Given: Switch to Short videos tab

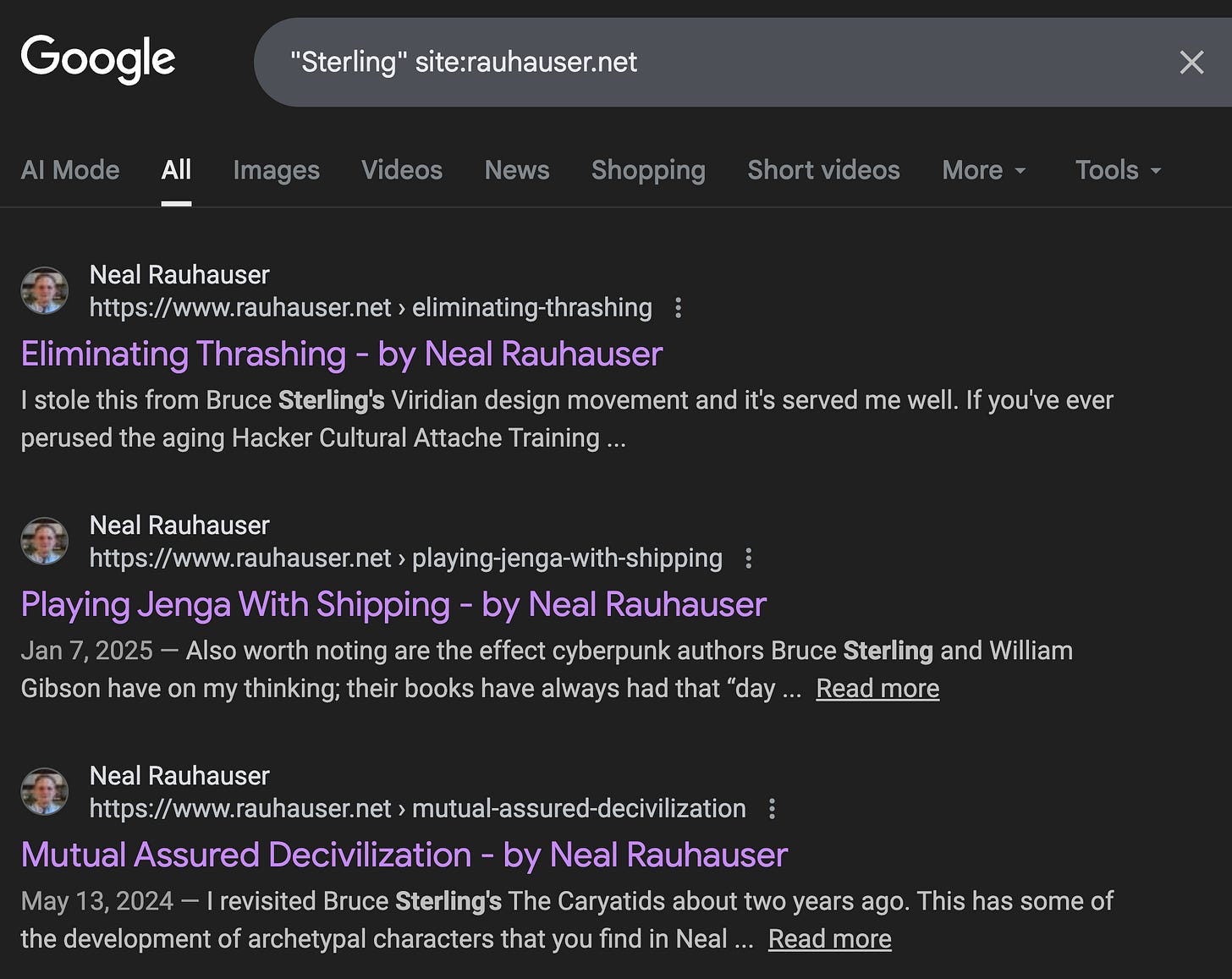Looking at the screenshot, I should (823, 170).
